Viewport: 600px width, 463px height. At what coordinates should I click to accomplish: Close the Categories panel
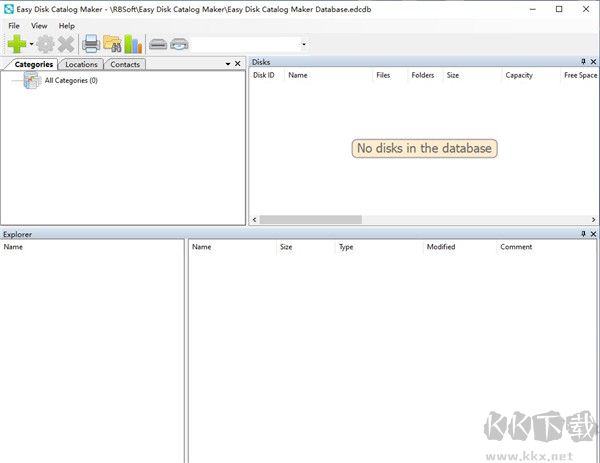238,64
